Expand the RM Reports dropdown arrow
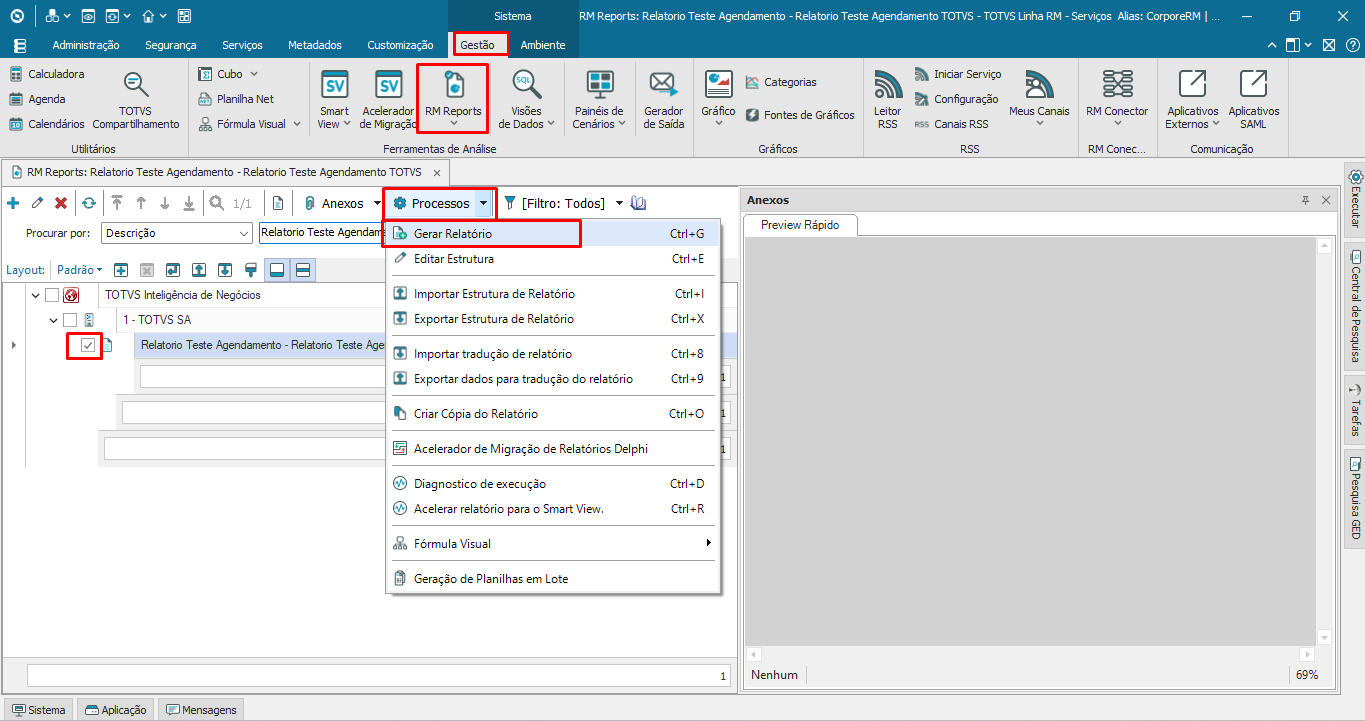Viewport: 1365px width, 721px height. 453,124
